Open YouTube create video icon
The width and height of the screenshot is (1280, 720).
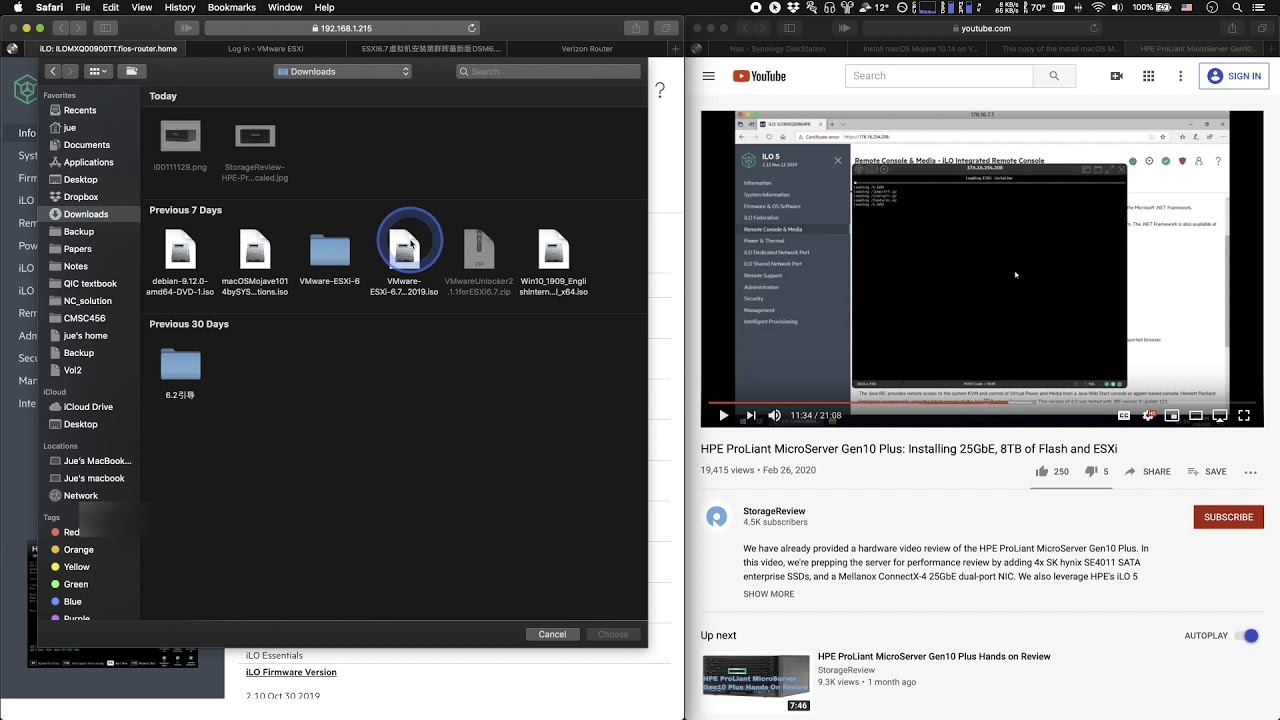[x=1116, y=76]
